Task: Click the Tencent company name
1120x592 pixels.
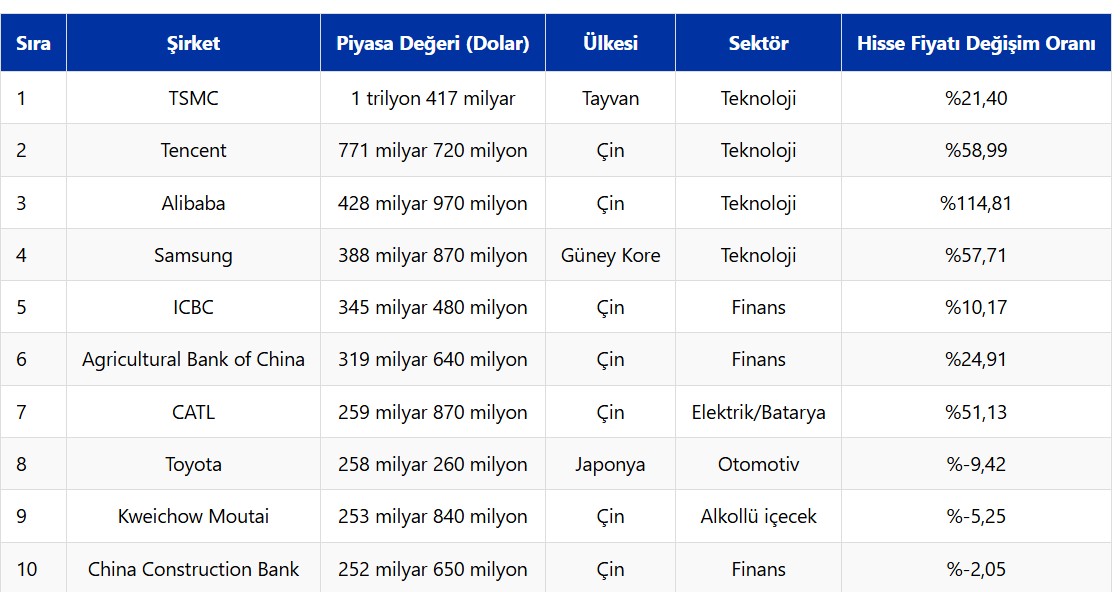Action: coord(193,150)
